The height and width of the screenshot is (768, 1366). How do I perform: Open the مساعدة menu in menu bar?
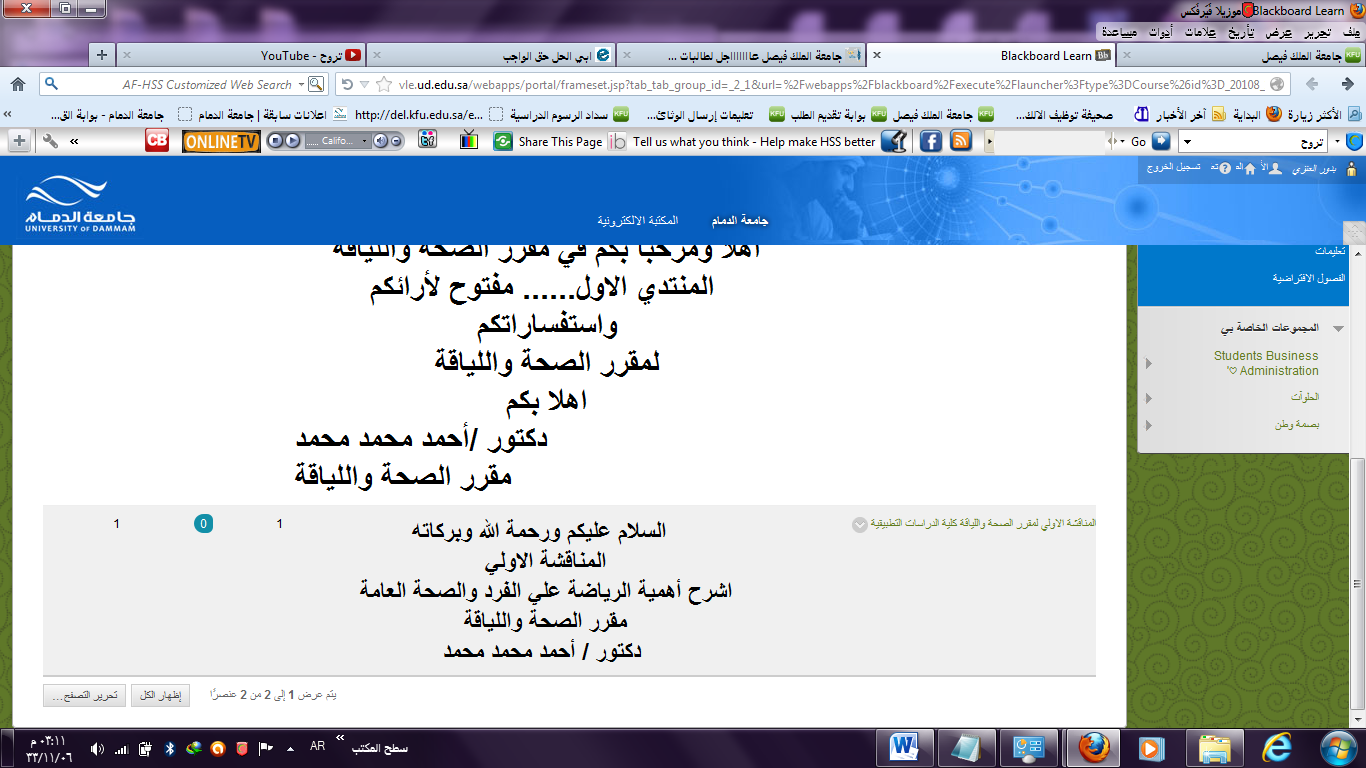1120,32
